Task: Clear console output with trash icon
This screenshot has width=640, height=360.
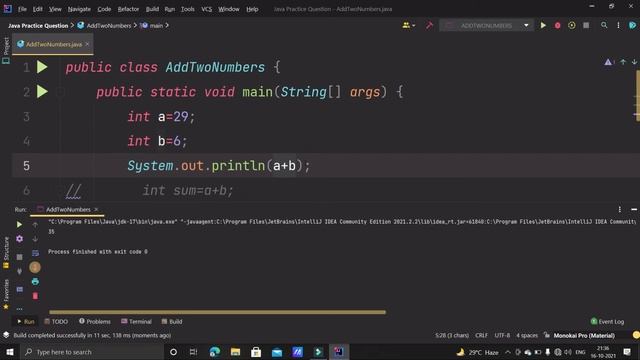Action: coord(35,296)
